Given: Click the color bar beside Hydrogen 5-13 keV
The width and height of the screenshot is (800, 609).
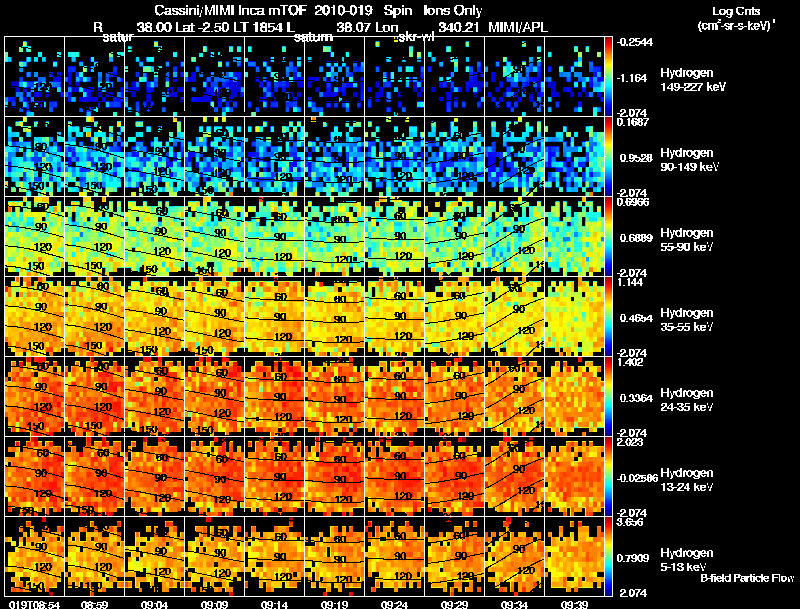Looking at the screenshot, I should pos(608,556).
